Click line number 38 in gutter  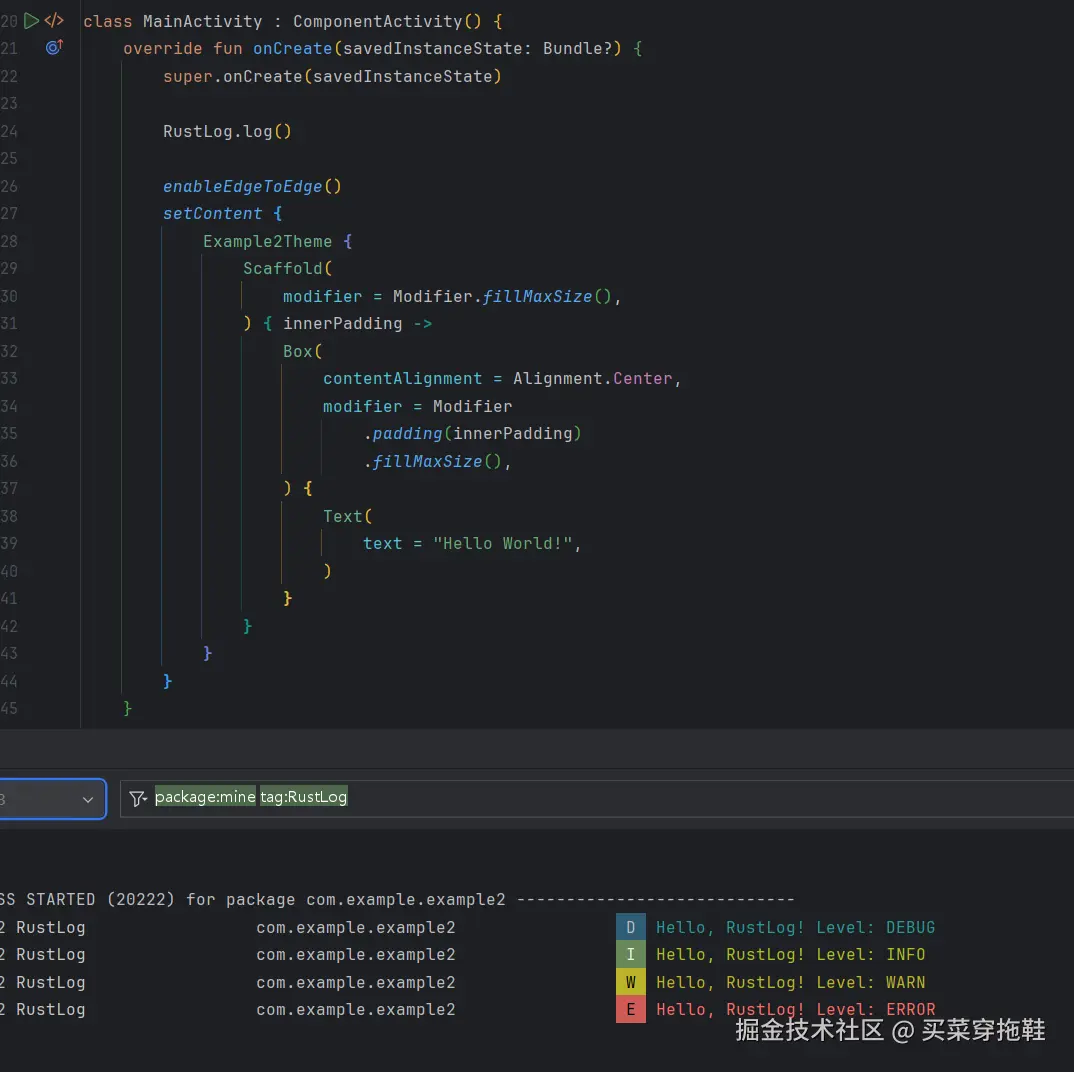(x=9, y=516)
